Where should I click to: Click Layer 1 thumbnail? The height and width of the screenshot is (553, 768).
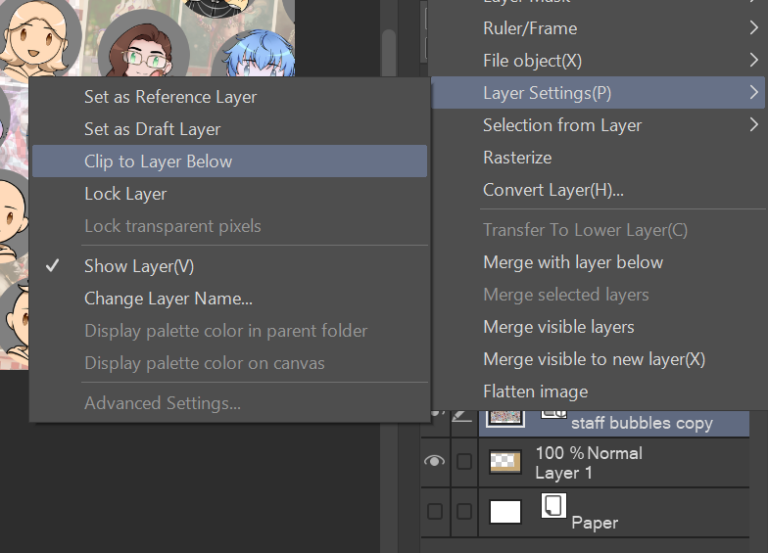click(x=505, y=462)
